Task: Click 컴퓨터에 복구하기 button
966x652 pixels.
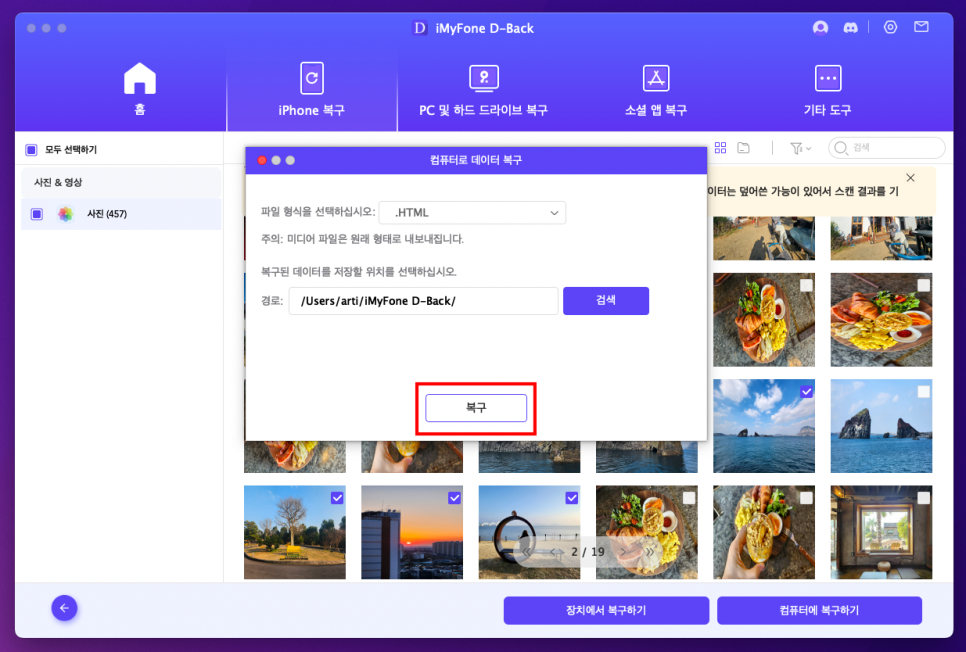Action: (819, 611)
